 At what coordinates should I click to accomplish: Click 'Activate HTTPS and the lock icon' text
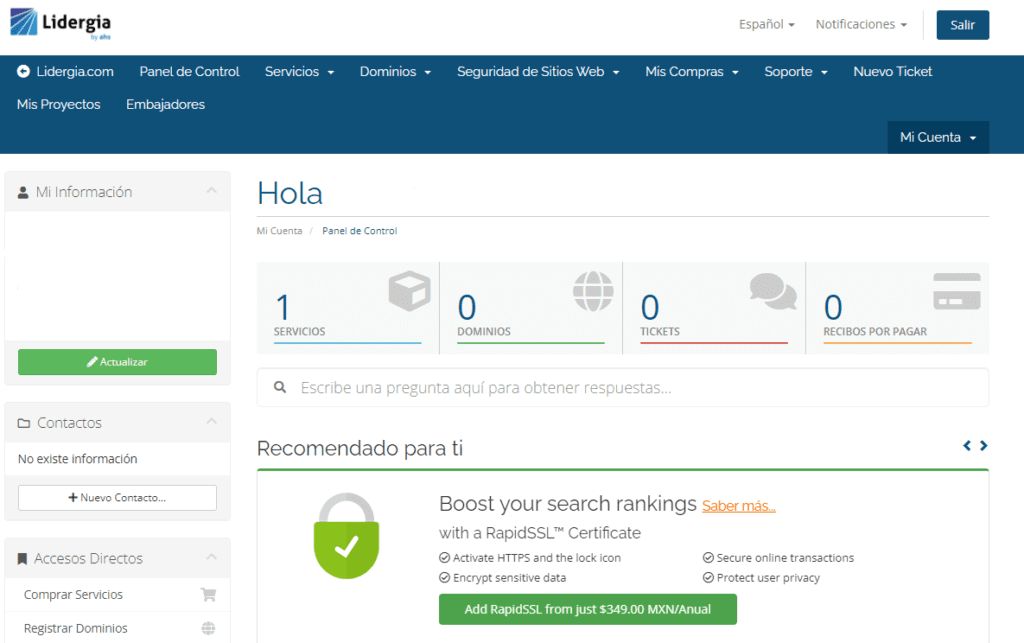point(537,557)
